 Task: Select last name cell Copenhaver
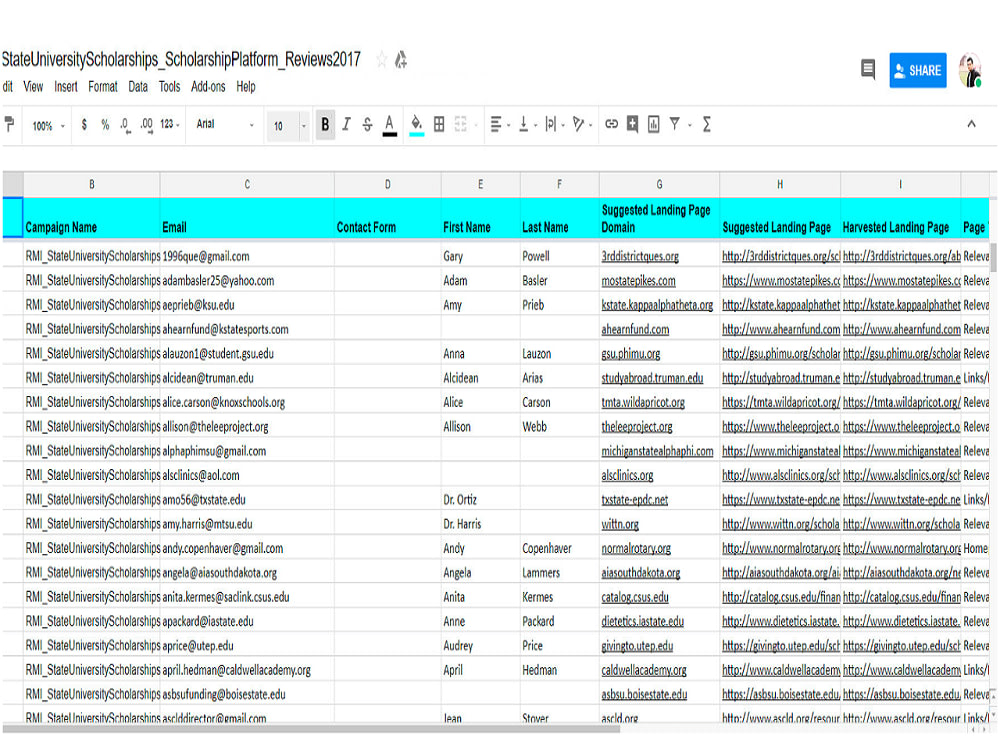click(x=559, y=548)
